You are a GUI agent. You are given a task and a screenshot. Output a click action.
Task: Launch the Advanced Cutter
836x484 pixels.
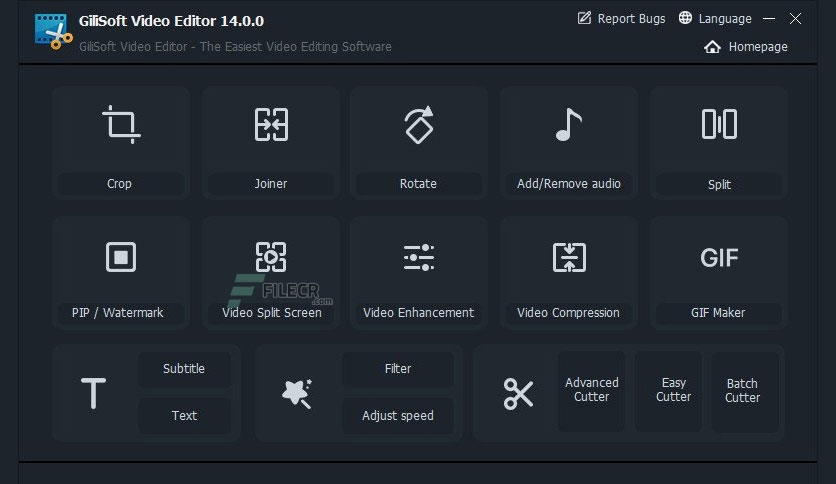click(591, 390)
